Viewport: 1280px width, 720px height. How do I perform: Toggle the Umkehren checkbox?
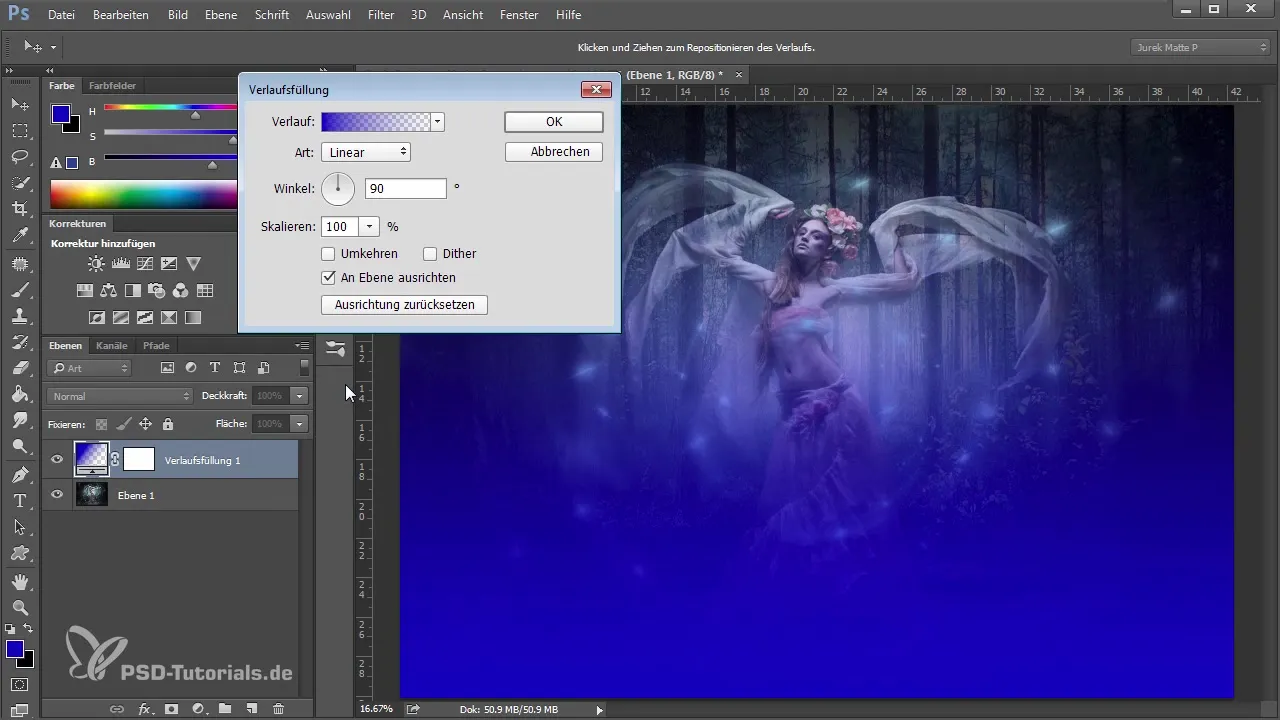point(328,254)
